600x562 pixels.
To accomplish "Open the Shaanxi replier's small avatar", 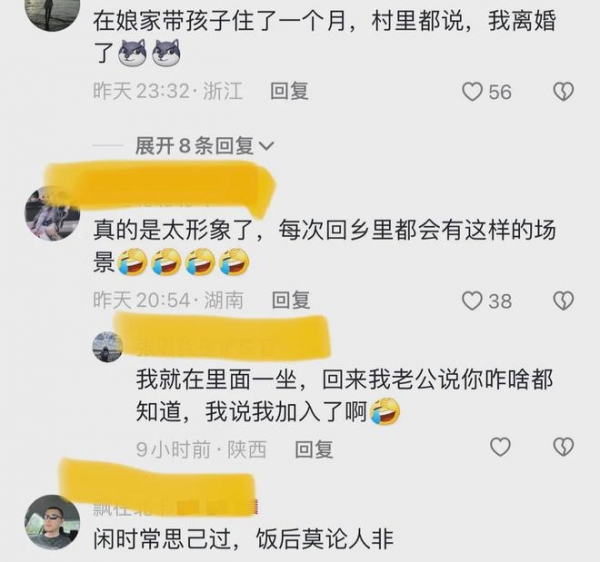I will (108, 347).
